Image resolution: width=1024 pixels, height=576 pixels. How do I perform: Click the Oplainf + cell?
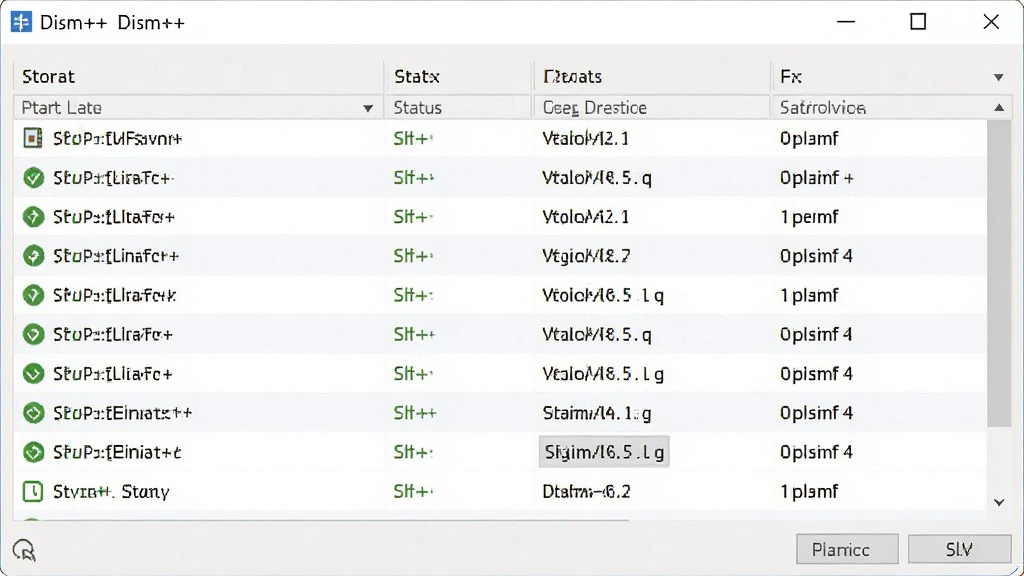[817, 178]
